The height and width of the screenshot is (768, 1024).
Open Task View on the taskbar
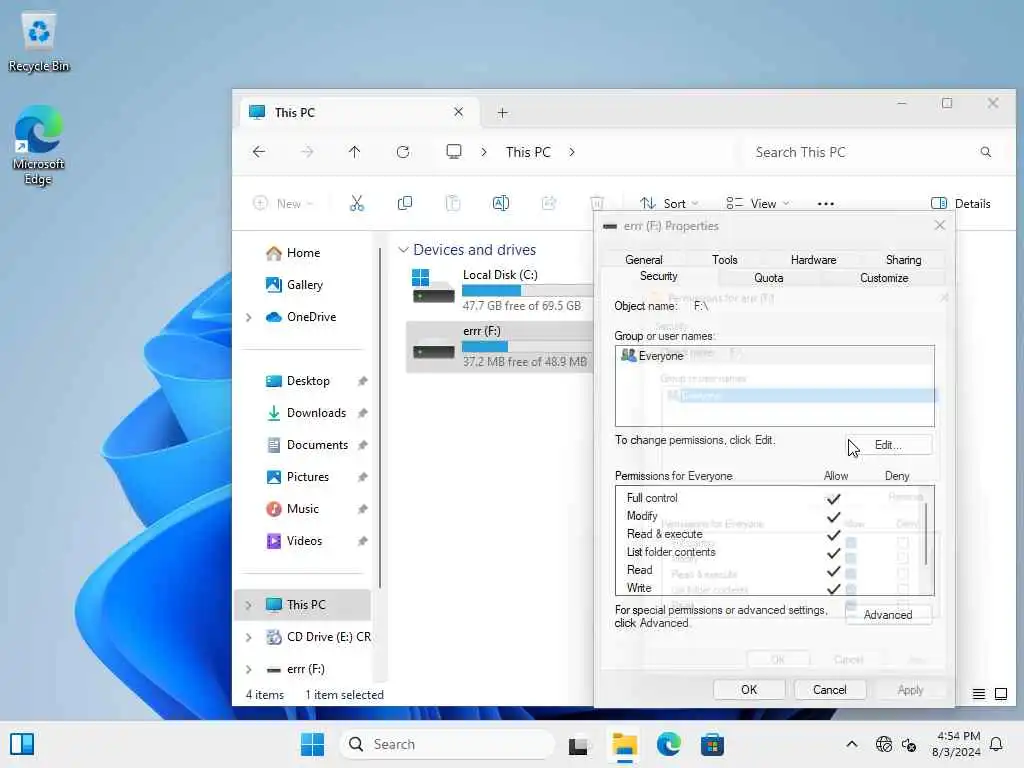(578, 744)
